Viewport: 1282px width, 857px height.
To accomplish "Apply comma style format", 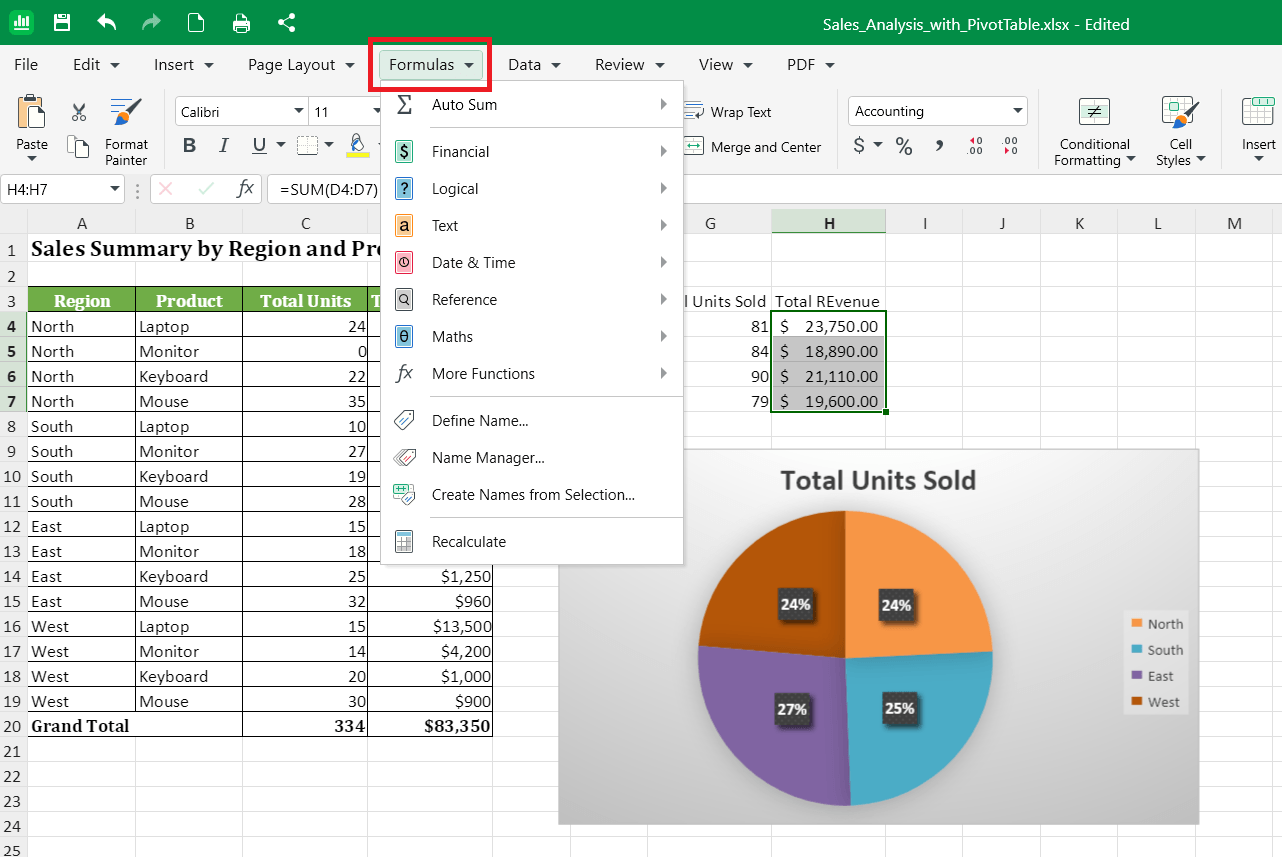I will coord(939,147).
